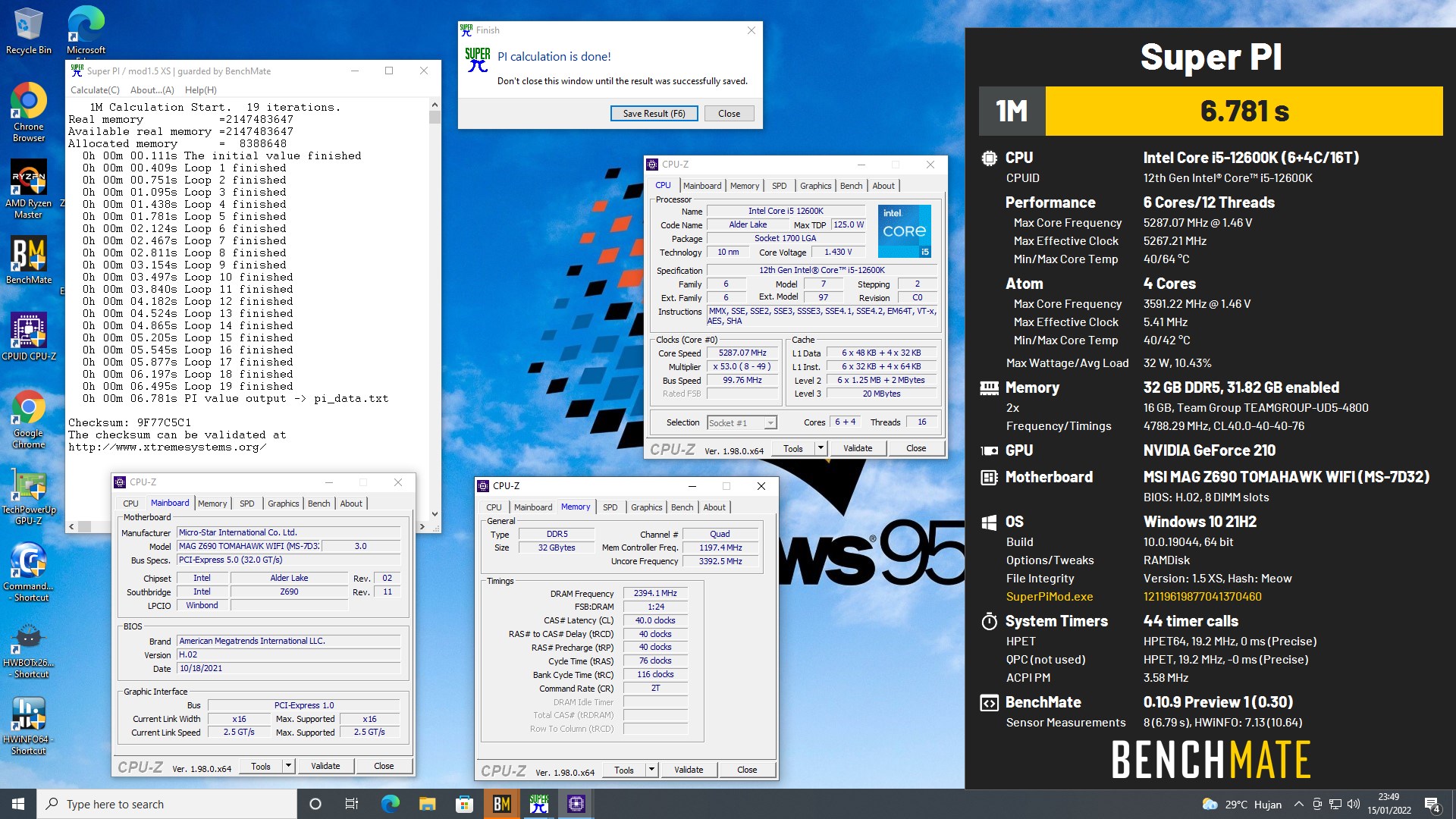
Task: Open AMD Ryzen Master desktop icon
Action: click(29, 189)
